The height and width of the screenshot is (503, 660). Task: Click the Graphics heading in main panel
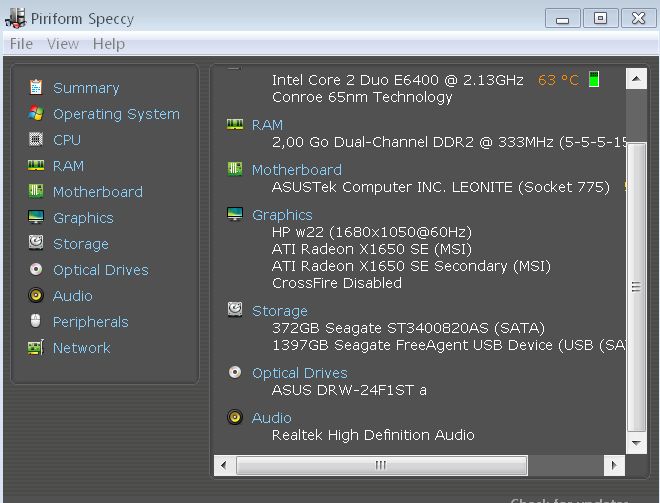tap(282, 215)
